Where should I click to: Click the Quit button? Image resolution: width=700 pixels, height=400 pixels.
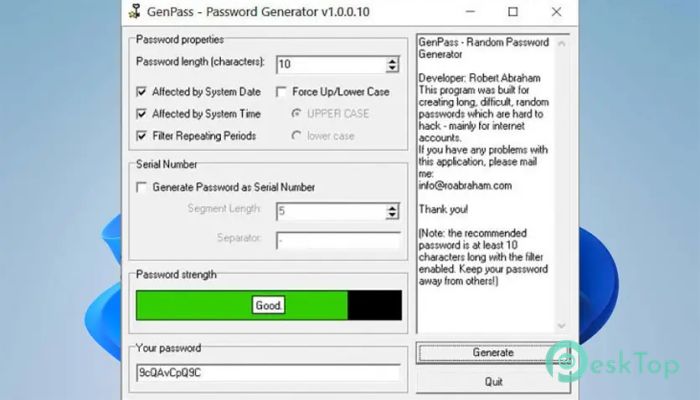click(493, 382)
